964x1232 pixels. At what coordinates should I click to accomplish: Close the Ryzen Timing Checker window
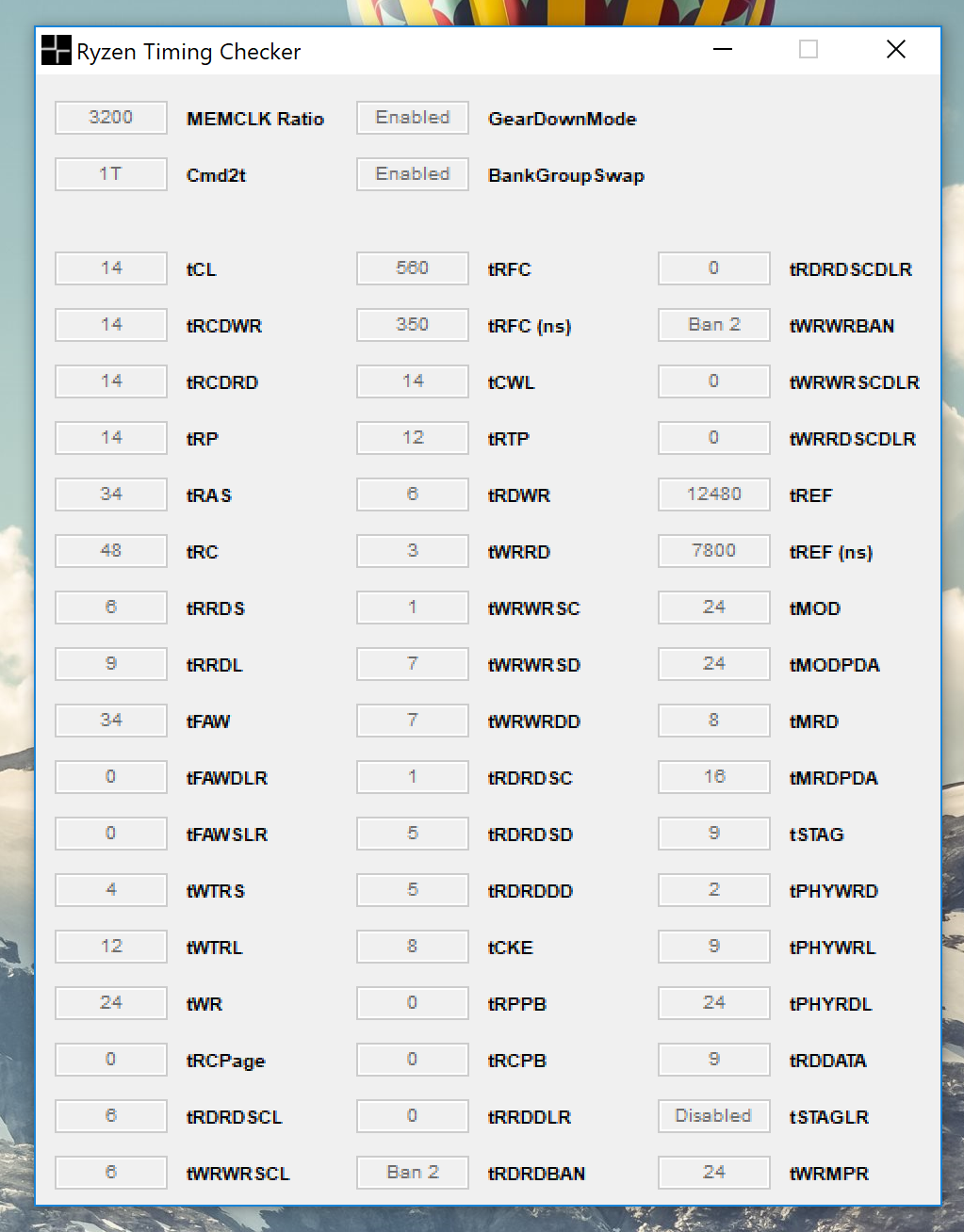[x=896, y=50]
